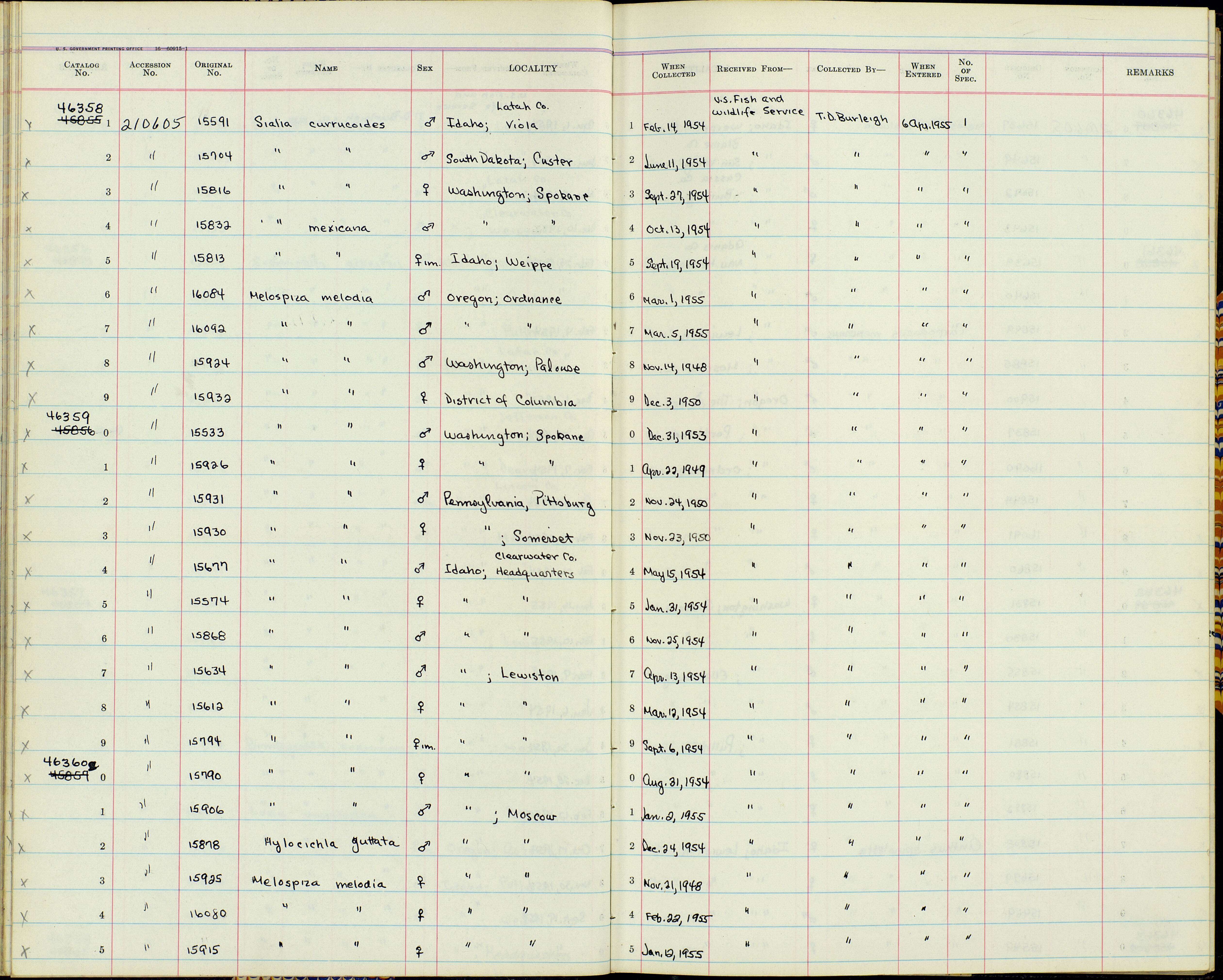The height and width of the screenshot is (980, 1223).
Task: Click the 'Sialia currucoides' species name
Action: pos(319,124)
